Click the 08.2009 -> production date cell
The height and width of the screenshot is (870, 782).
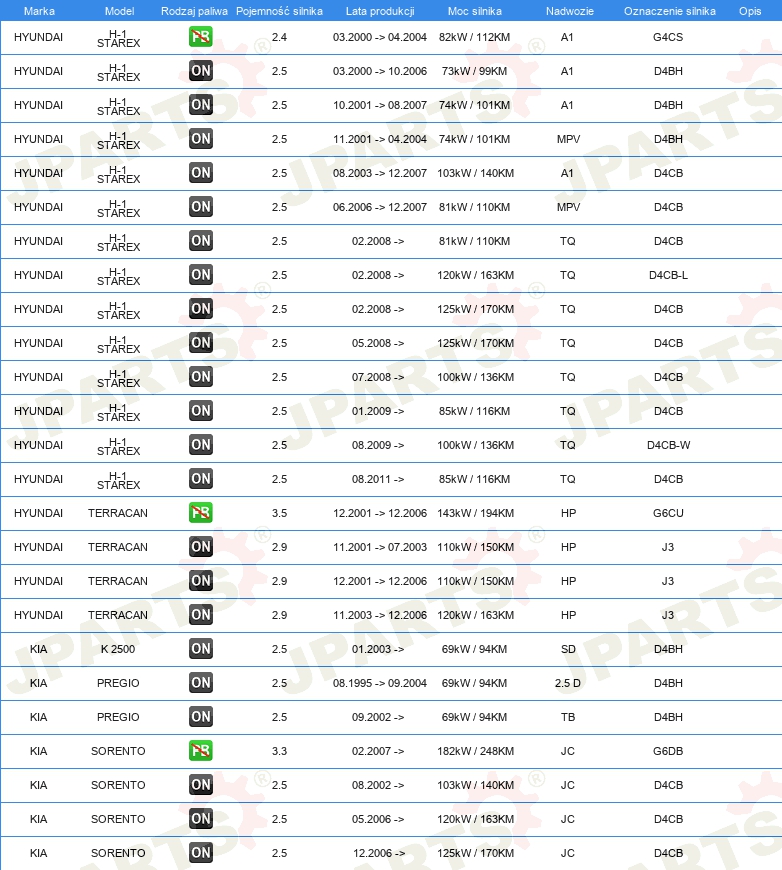pyautogui.click(x=378, y=445)
